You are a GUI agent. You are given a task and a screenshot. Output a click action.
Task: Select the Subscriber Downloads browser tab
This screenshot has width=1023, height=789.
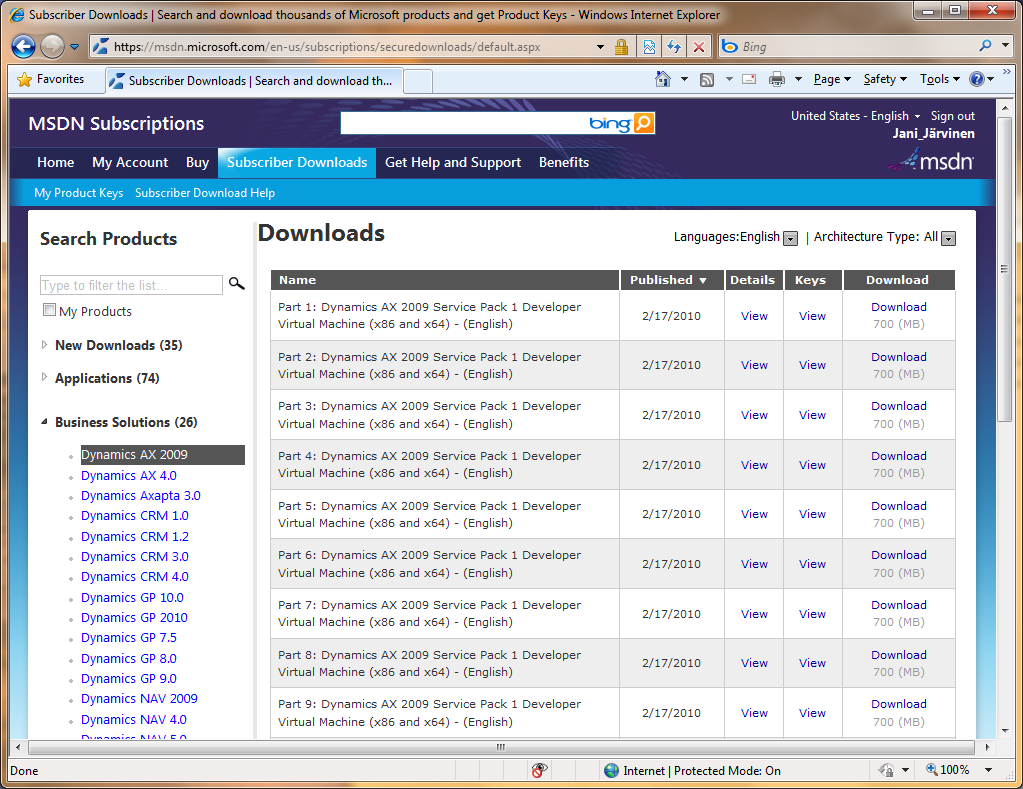coord(254,81)
